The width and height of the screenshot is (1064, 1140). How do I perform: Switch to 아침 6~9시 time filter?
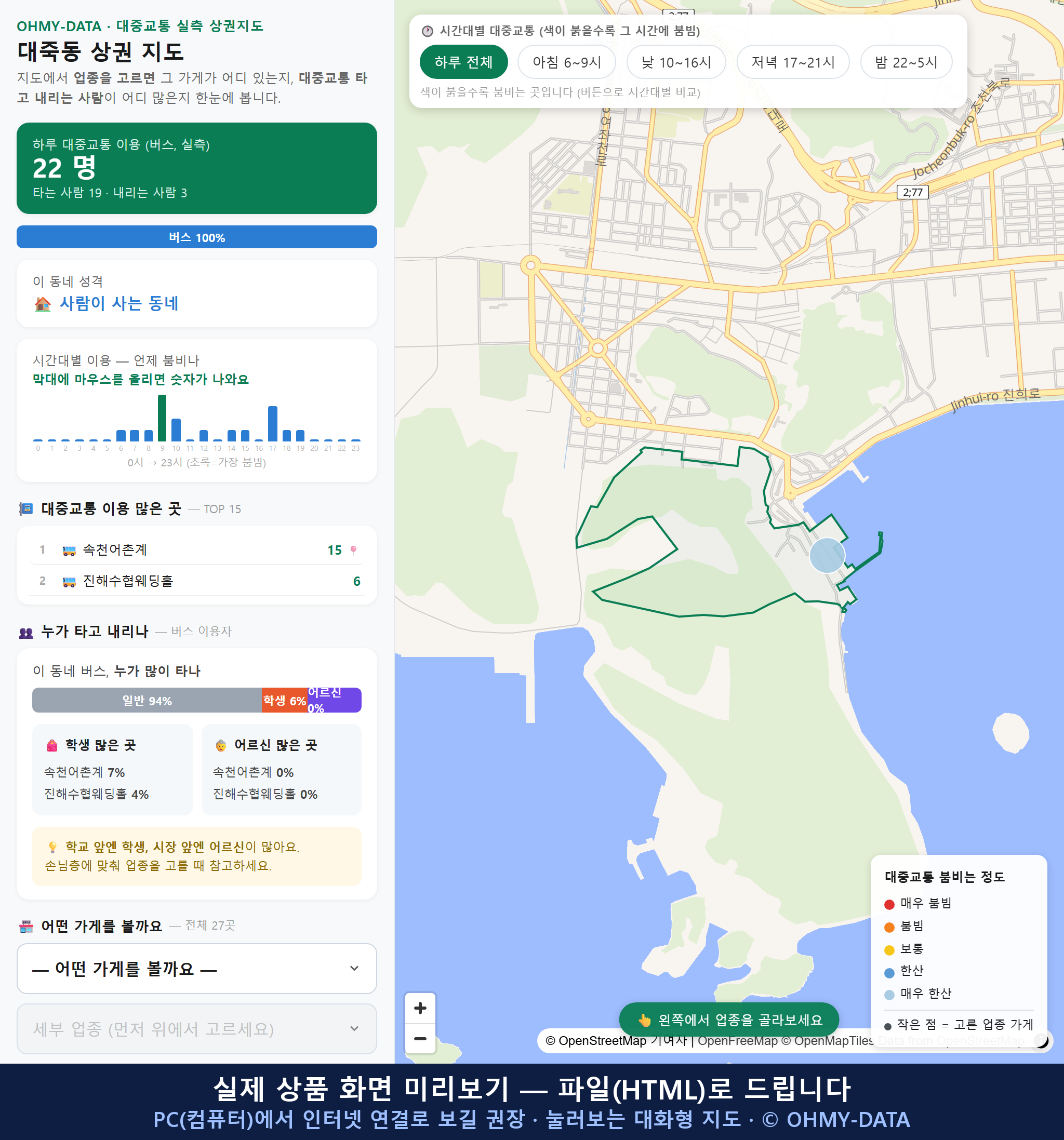567,62
